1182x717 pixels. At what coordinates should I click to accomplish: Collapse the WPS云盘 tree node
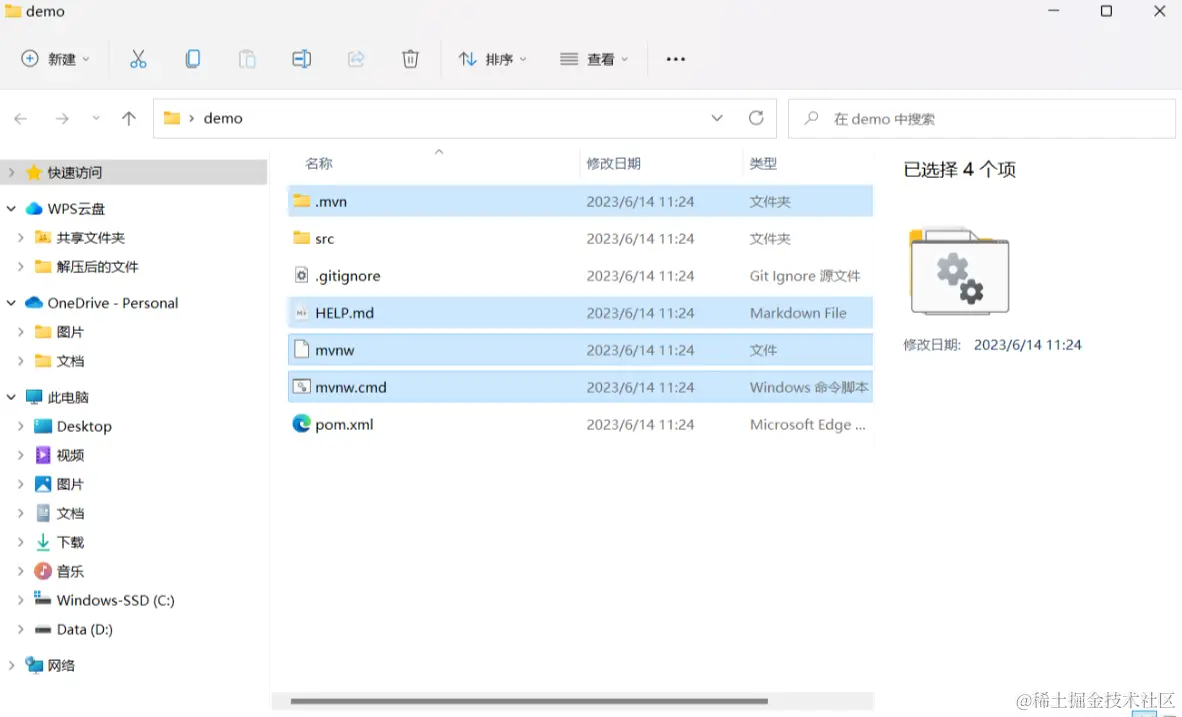pos(11,209)
